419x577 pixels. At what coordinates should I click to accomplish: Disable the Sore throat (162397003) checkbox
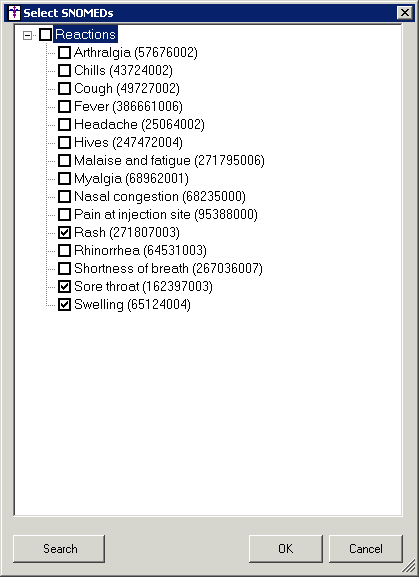64,287
